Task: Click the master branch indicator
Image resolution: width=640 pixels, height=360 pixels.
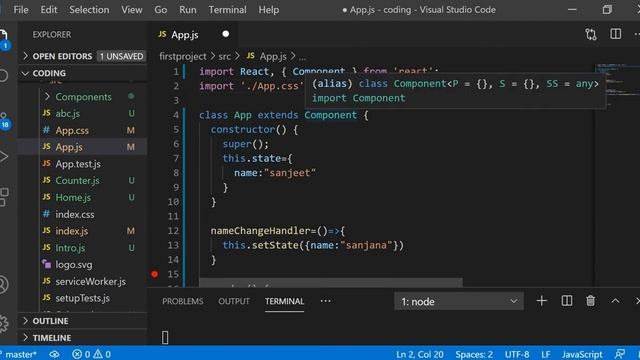Action: [19, 354]
